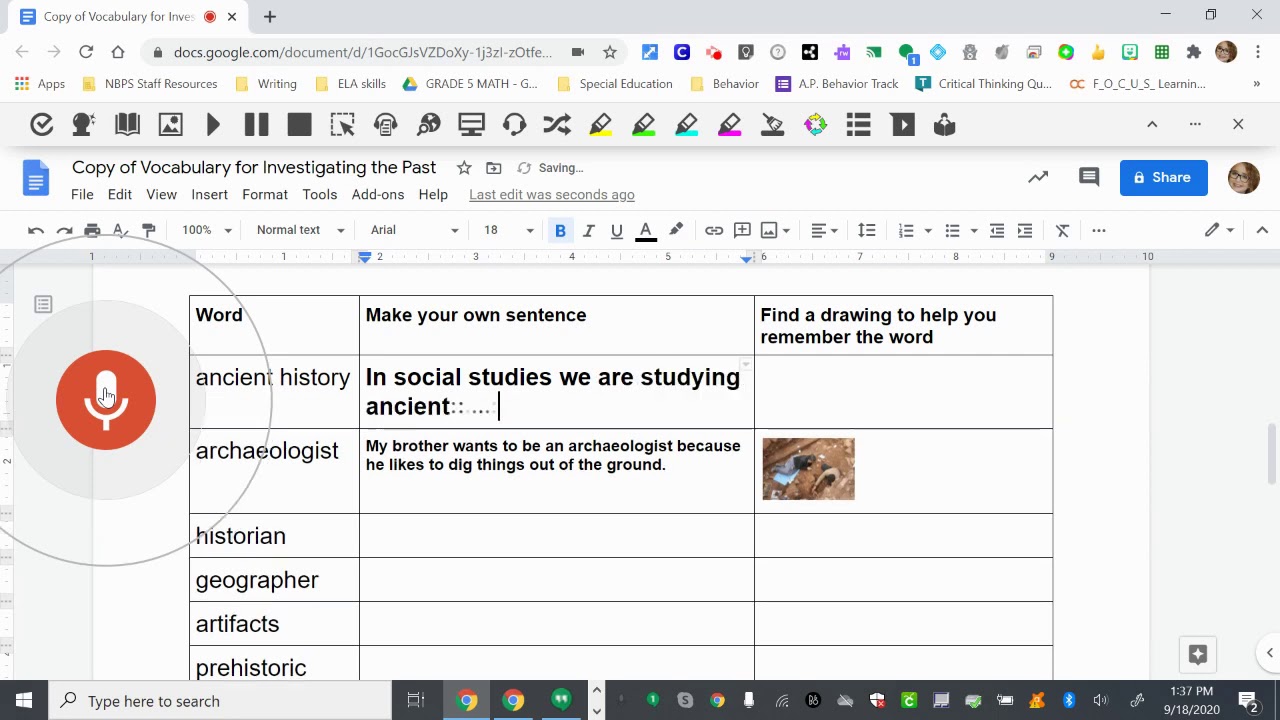1280x720 pixels.
Task: Open the Edit menu
Action: click(x=120, y=194)
